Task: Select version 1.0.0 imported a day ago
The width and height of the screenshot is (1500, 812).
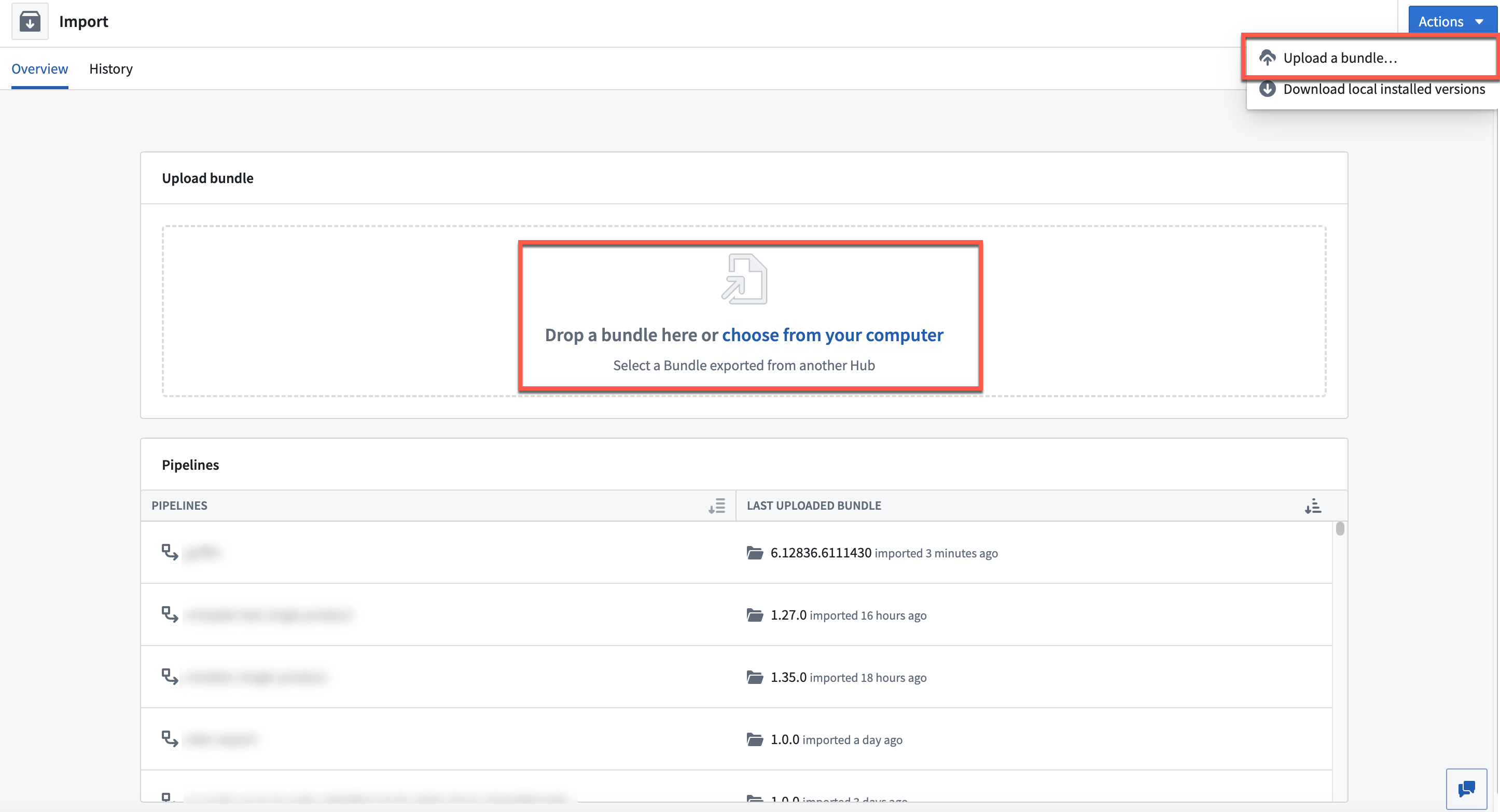Action: [836, 740]
